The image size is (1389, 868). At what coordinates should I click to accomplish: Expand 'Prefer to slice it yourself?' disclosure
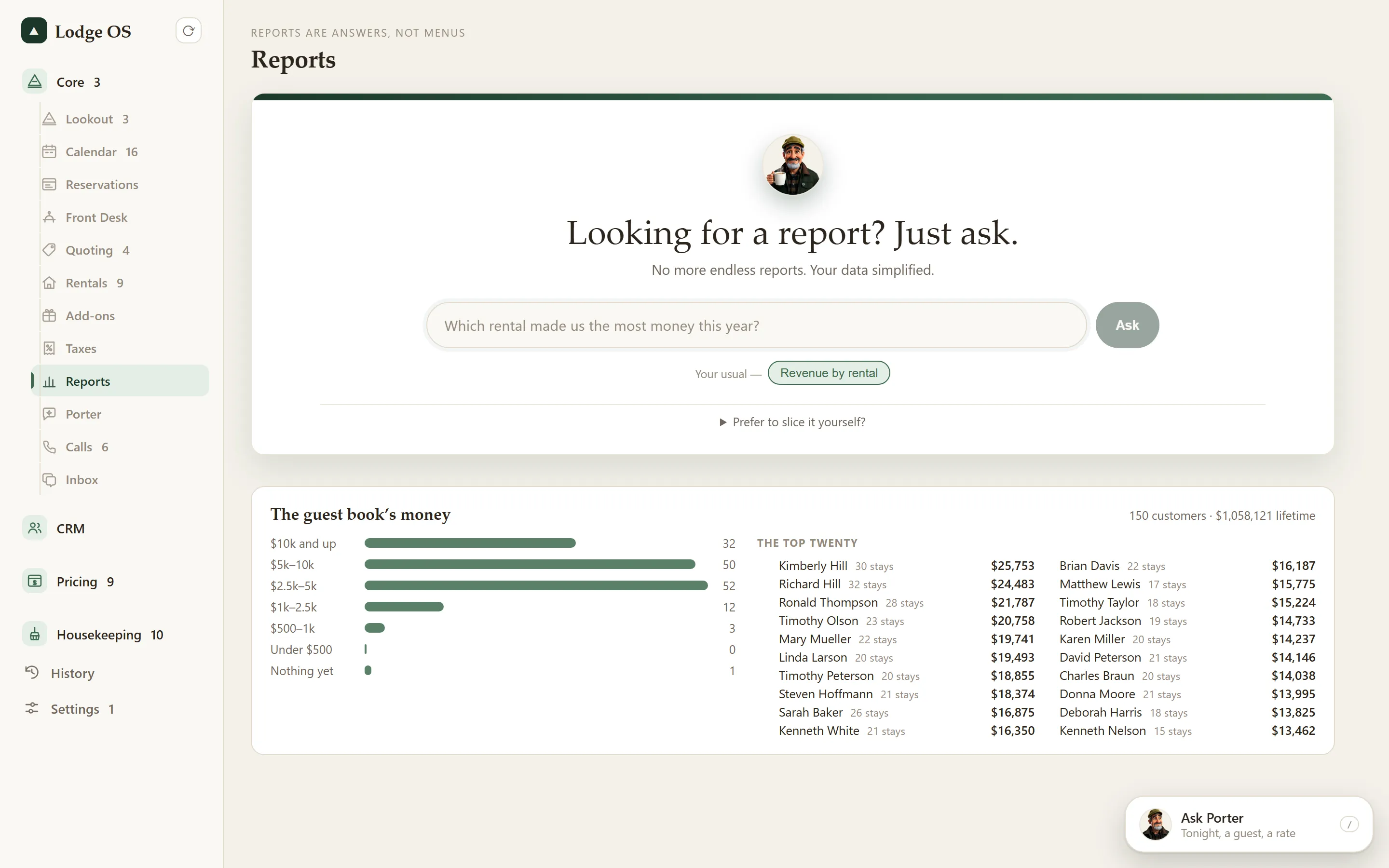pos(793,422)
